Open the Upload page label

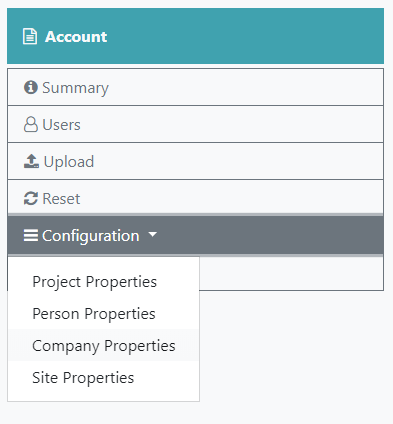(x=69, y=162)
